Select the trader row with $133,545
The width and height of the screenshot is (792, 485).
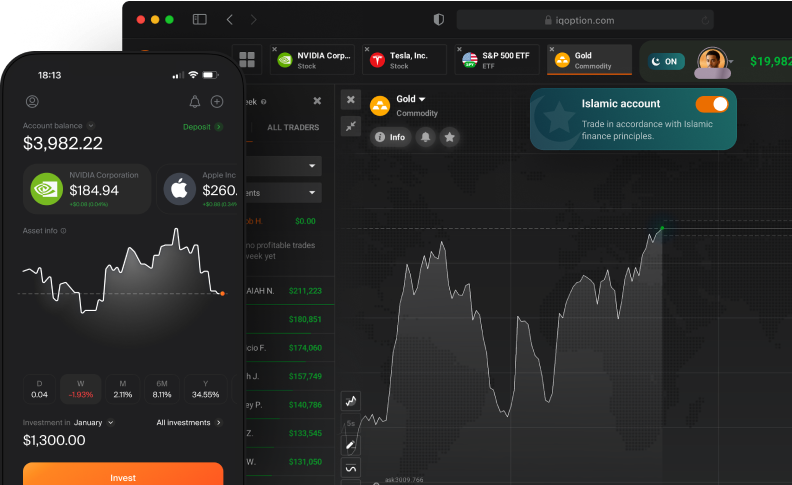(289, 433)
